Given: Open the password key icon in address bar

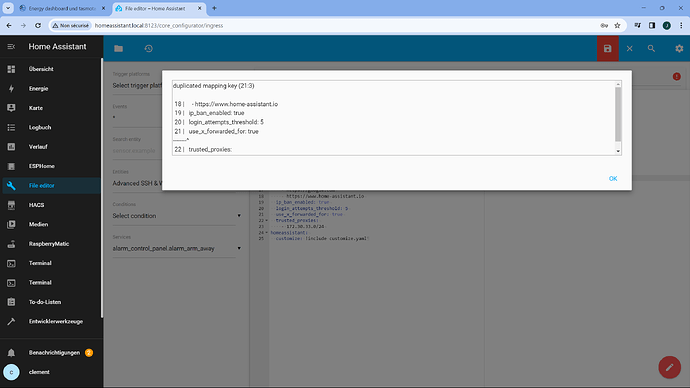Looking at the screenshot, I should point(604,26).
